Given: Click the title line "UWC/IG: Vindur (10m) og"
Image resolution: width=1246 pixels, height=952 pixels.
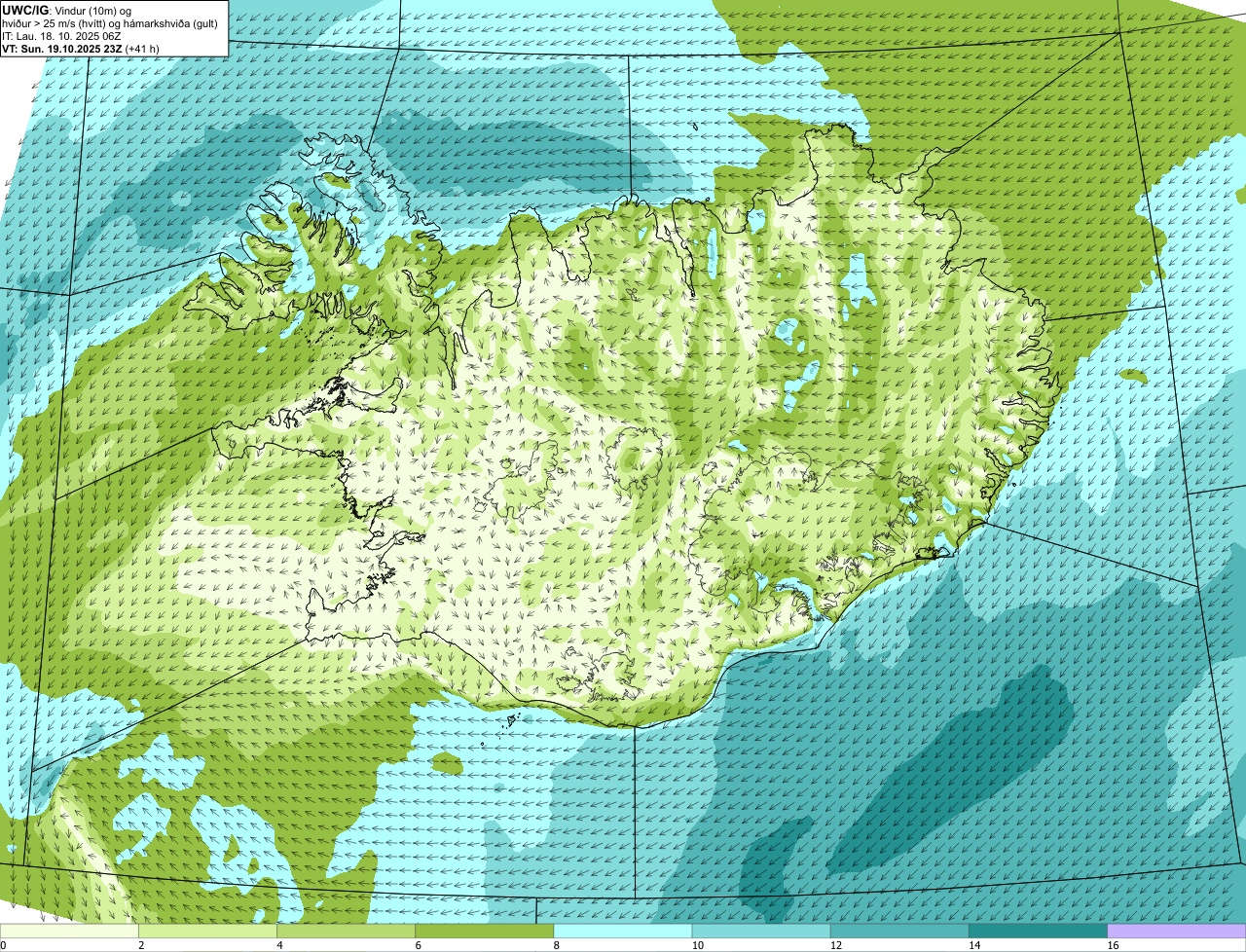Looking at the screenshot, I should [x=66, y=10].
